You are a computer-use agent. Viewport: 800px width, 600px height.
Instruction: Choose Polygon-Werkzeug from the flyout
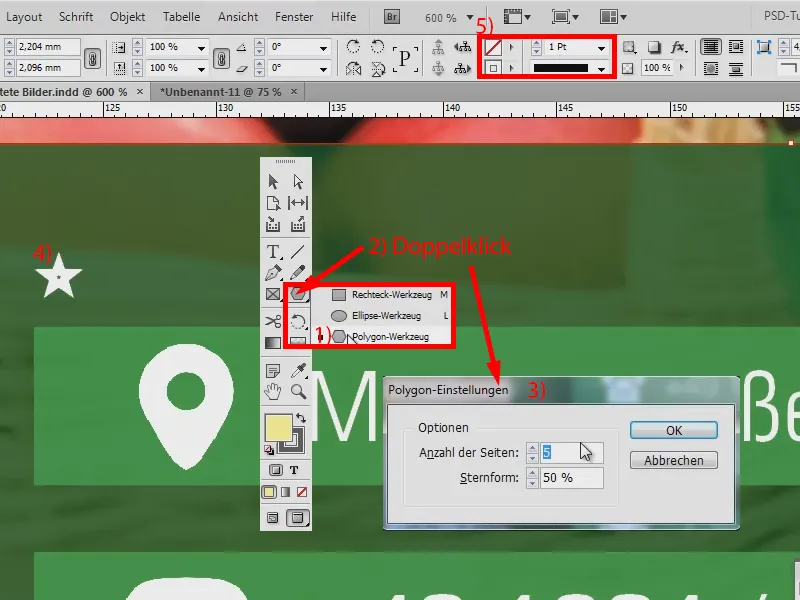pos(383,336)
